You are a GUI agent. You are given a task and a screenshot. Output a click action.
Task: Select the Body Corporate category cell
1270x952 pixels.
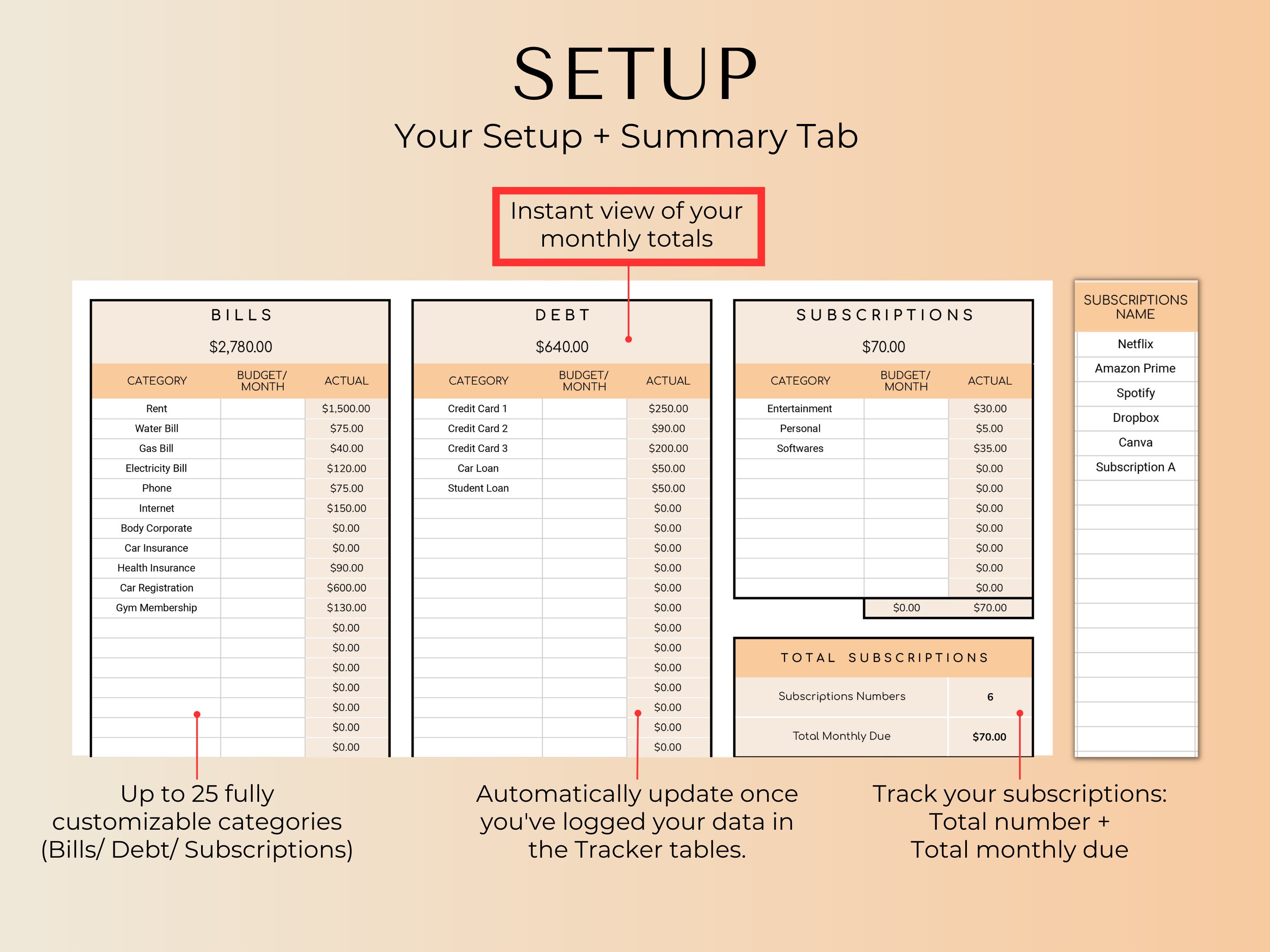(156, 528)
